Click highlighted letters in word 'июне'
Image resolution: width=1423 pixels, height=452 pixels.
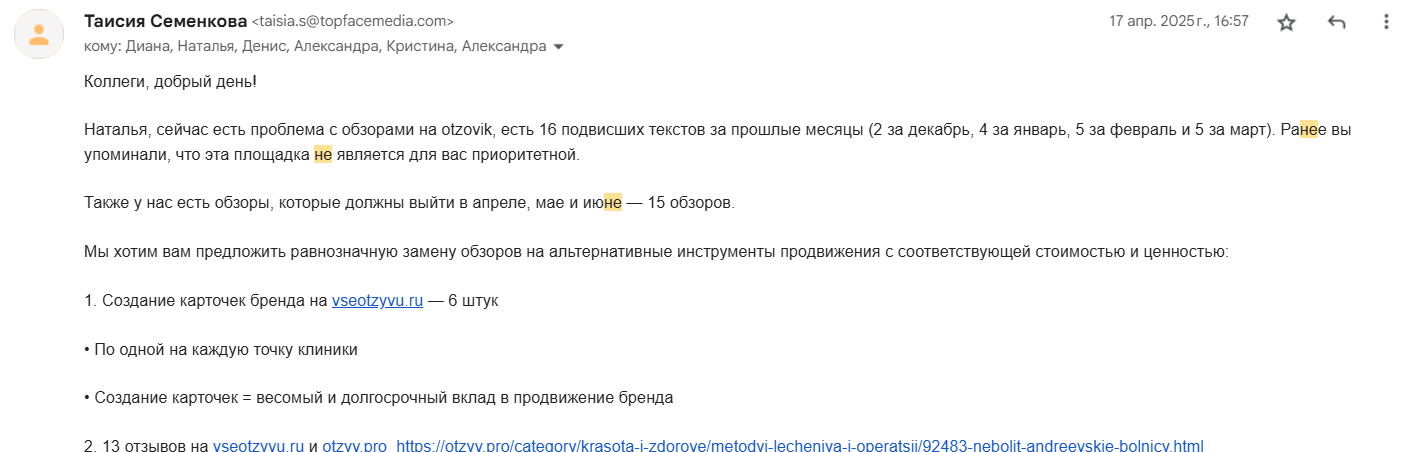pyautogui.click(x=613, y=203)
